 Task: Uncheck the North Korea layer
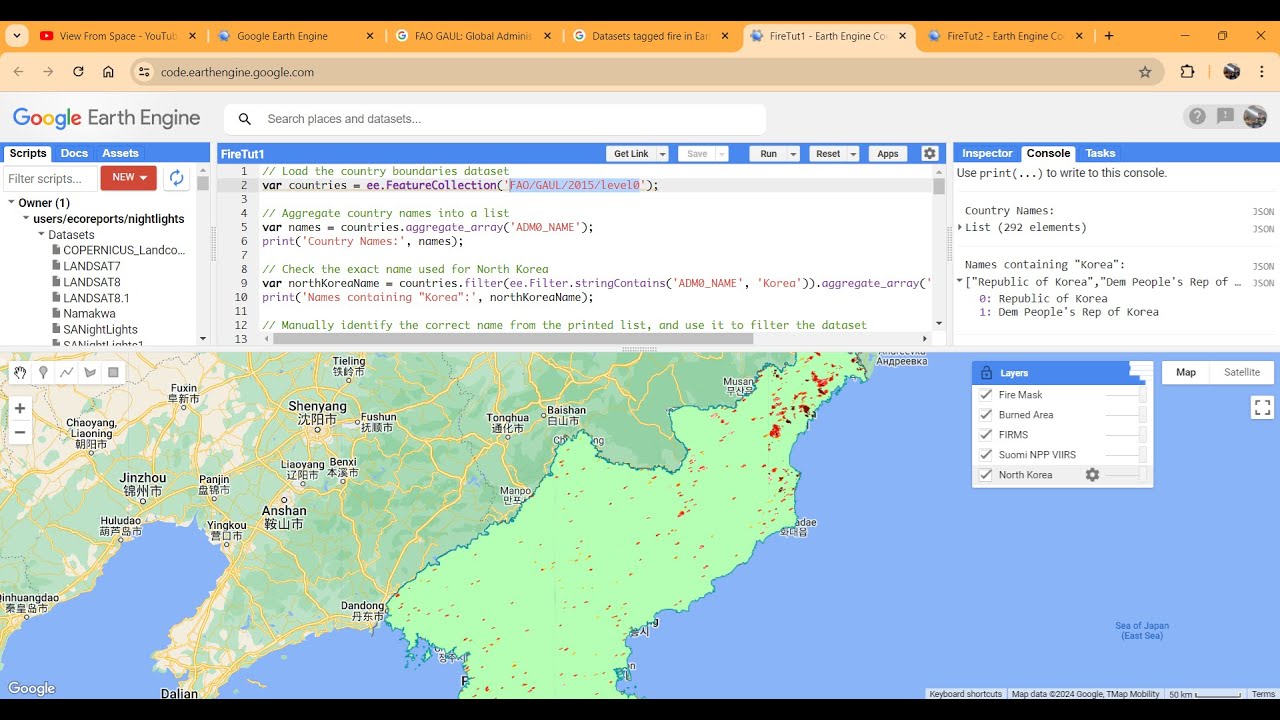pyautogui.click(x=986, y=475)
